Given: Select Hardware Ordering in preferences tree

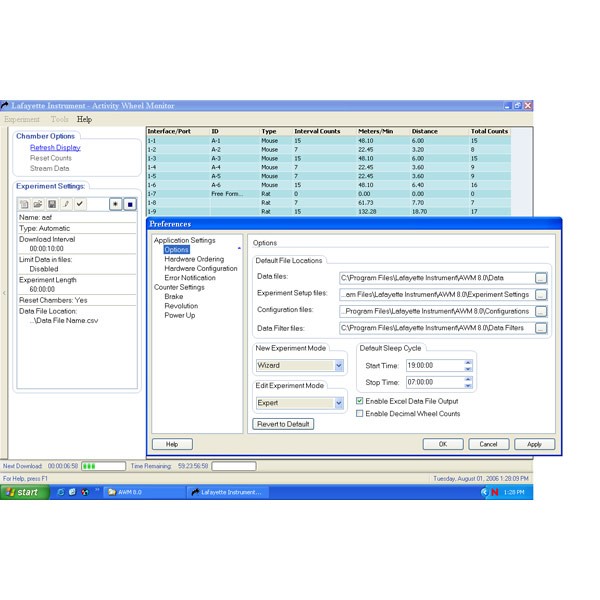Looking at the screenshot, I should coord(194,259).
